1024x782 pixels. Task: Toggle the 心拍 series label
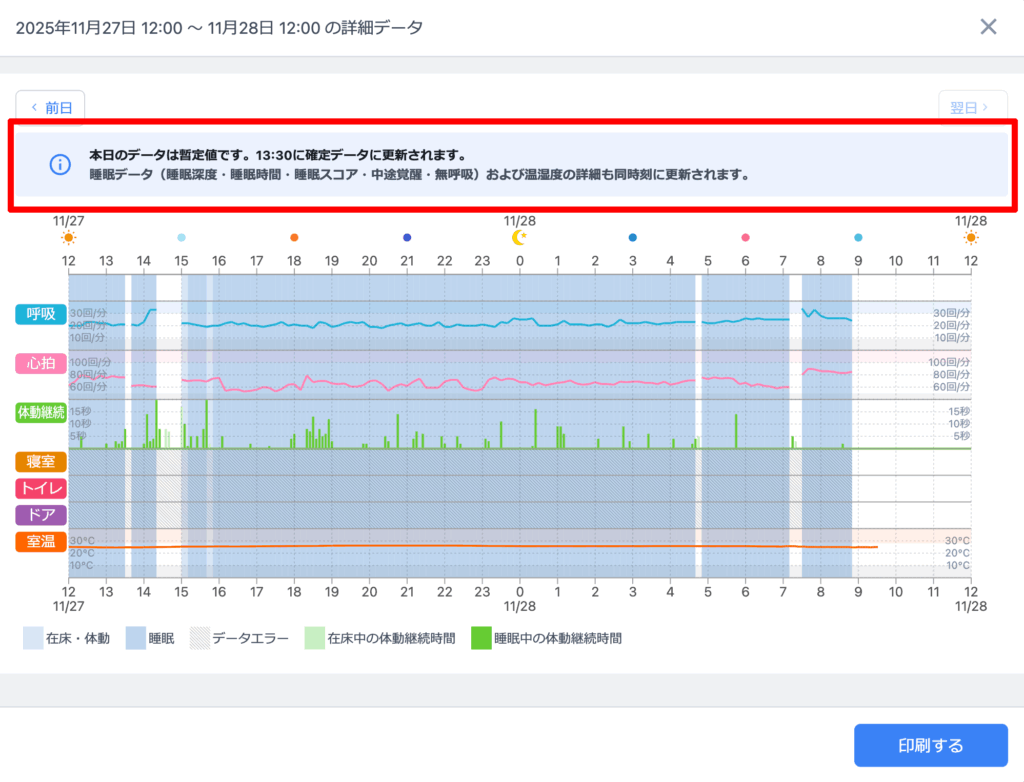[41, 363]
